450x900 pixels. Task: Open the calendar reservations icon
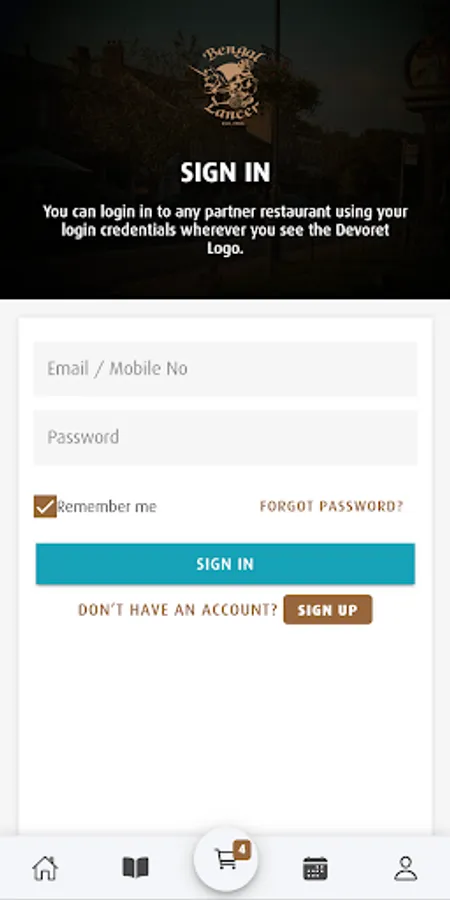pyautogui.click(x=315, y=868)
